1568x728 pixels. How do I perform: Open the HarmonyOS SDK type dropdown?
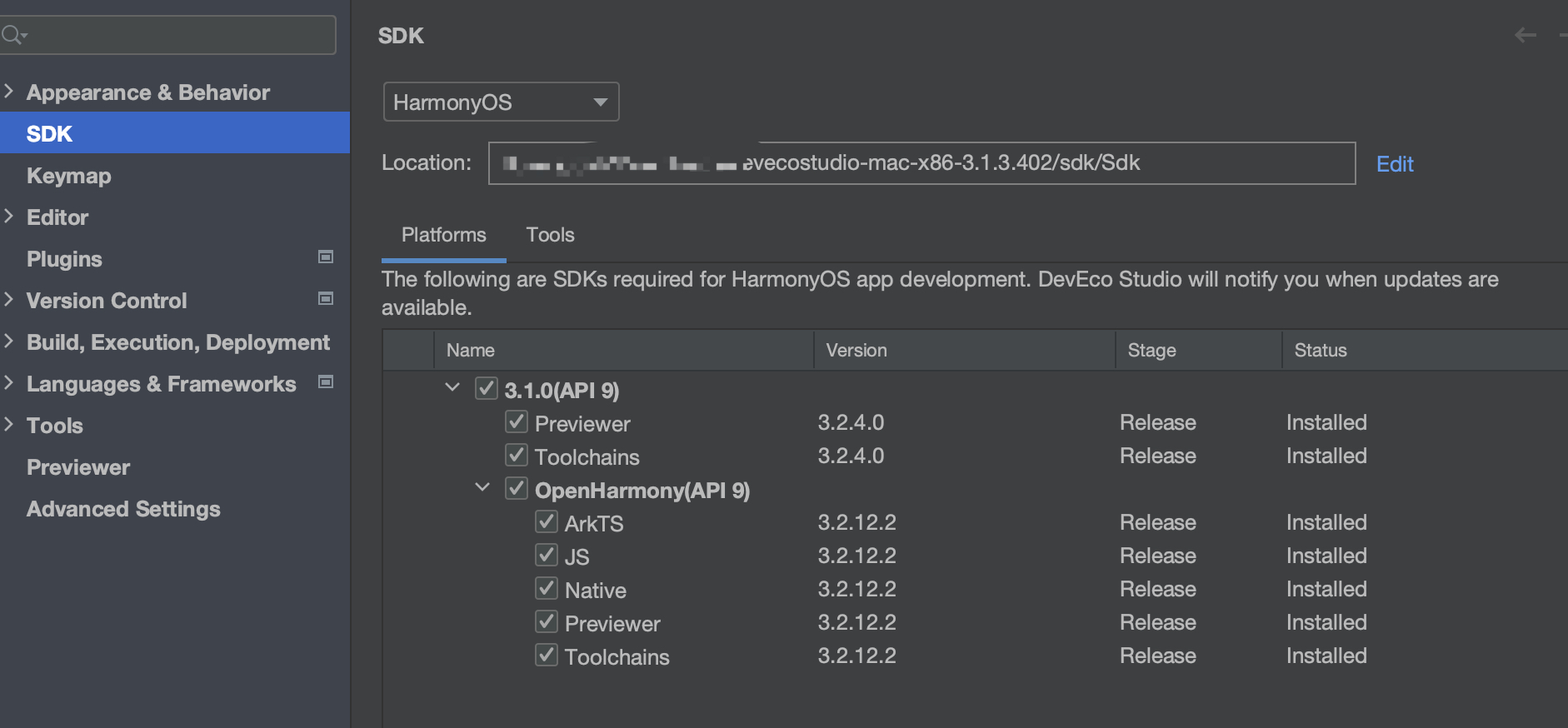pos(501,102)
